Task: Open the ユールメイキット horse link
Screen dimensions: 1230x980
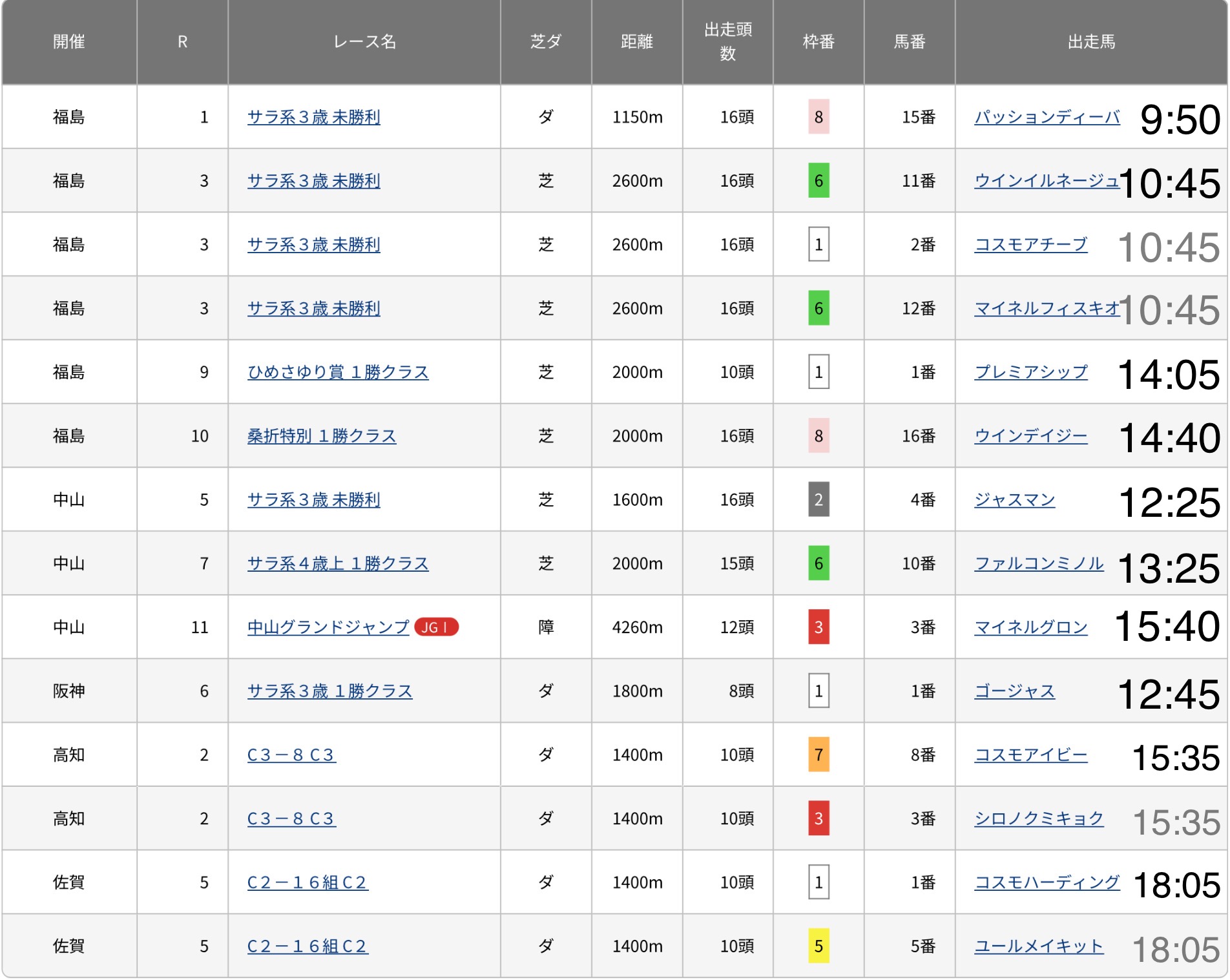Action: pos(1039,946)
